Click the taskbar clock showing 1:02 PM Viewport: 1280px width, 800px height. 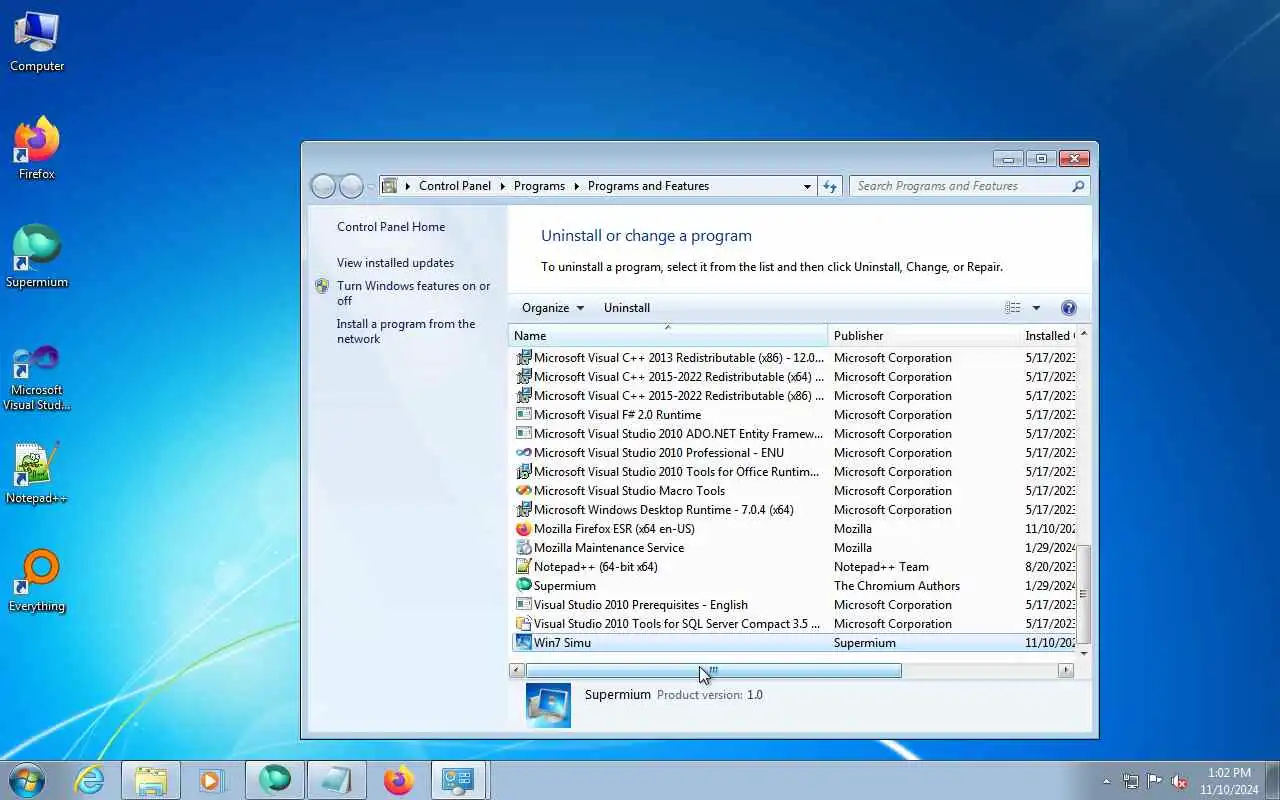[1229, 781]
